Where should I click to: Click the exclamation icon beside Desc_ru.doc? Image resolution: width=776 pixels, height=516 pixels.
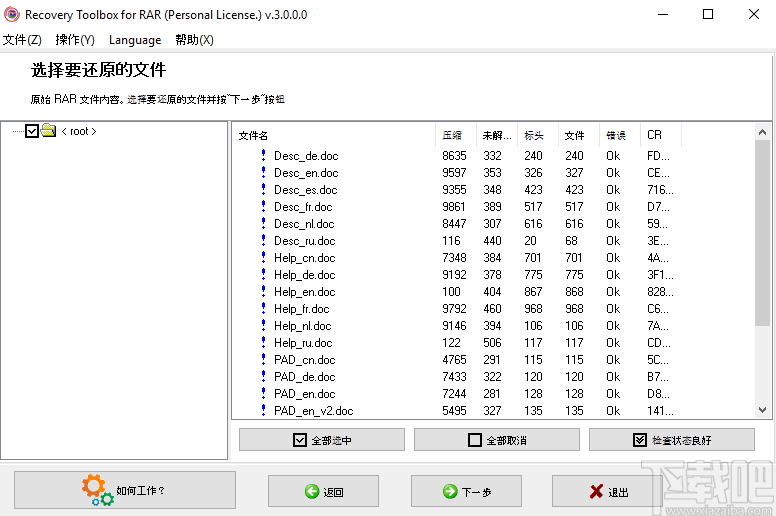(263, 240)
